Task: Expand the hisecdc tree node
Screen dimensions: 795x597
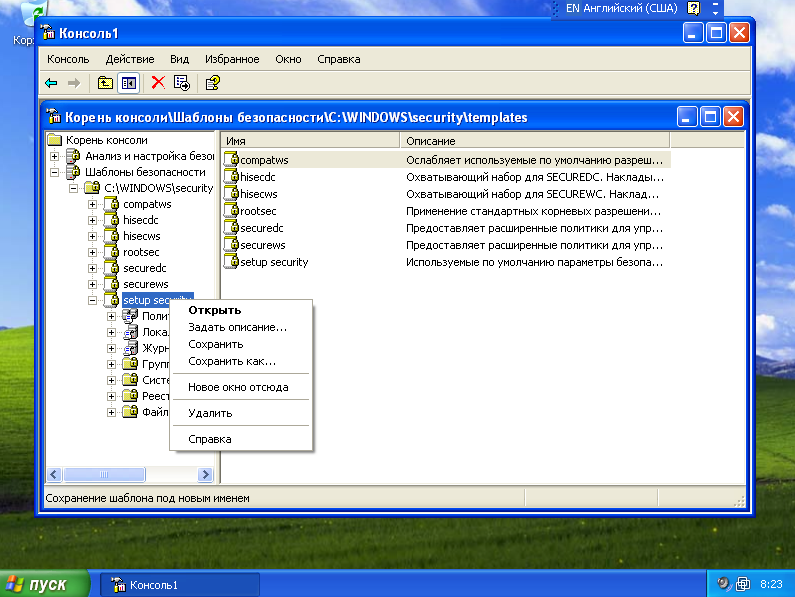Action: 92,220
